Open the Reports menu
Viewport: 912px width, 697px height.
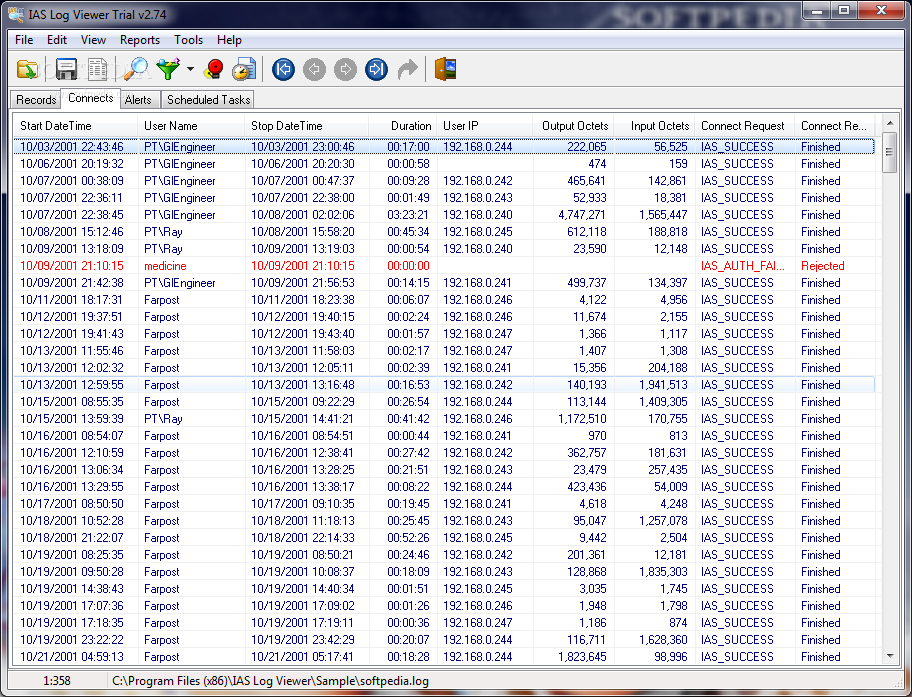click(140, 40)
